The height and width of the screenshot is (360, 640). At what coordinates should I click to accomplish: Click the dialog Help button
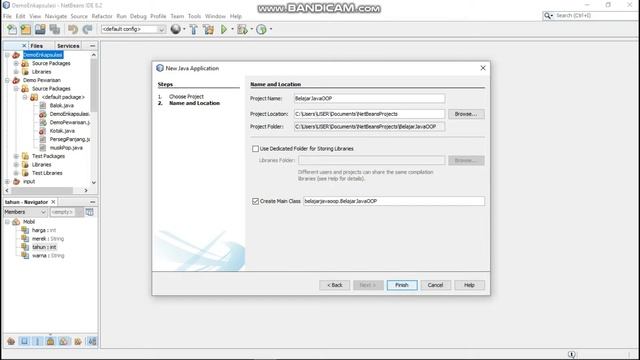469,285
